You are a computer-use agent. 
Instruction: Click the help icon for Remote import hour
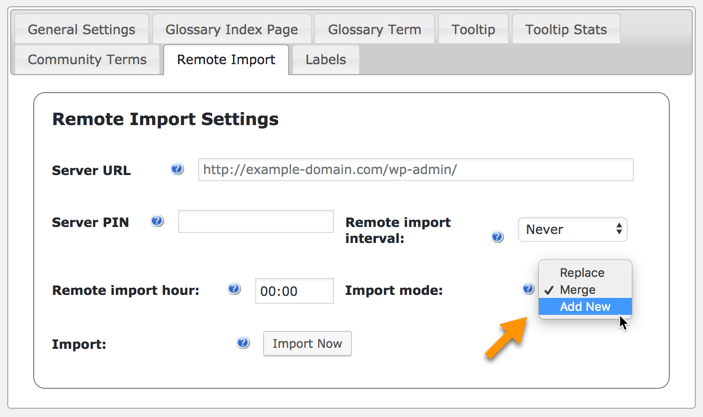coord(234,289)
